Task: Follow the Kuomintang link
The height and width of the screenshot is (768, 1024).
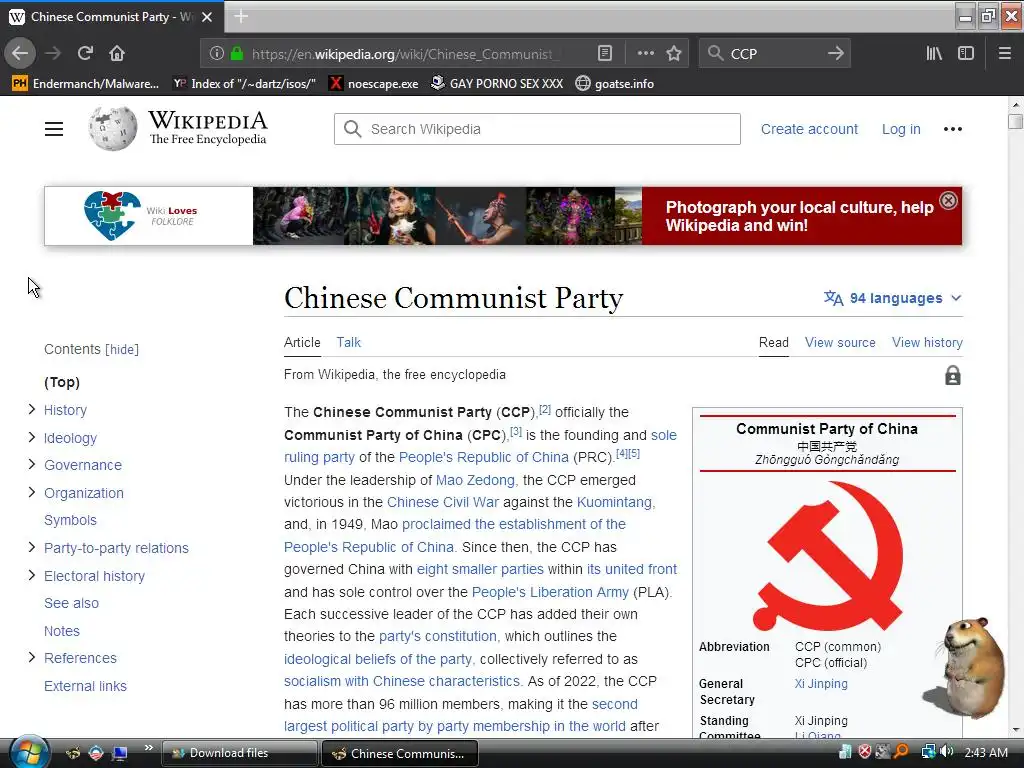Action: (x=614, y=502)
